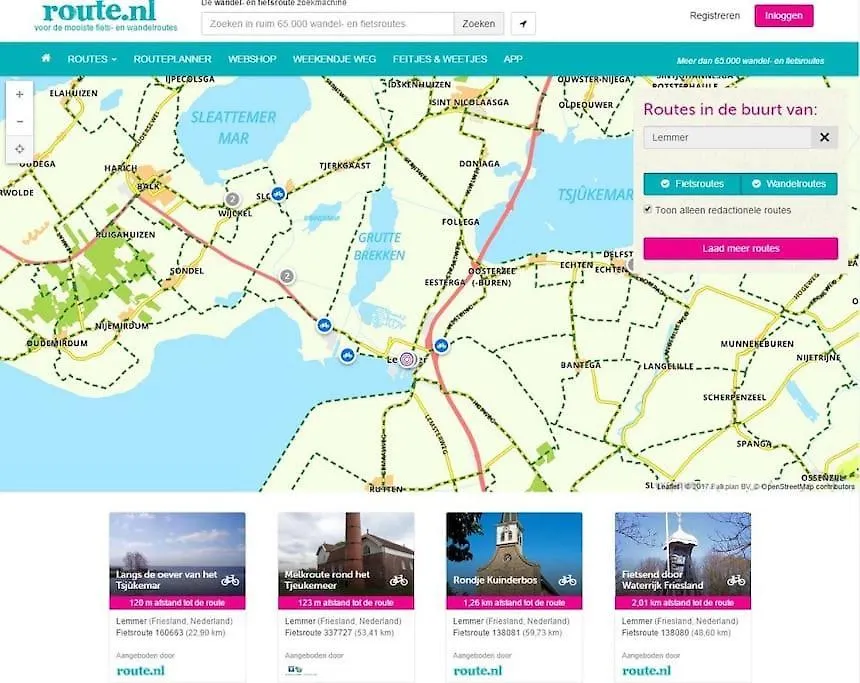Use my location arrow button beside Zoeken

(x=523, y=24)
